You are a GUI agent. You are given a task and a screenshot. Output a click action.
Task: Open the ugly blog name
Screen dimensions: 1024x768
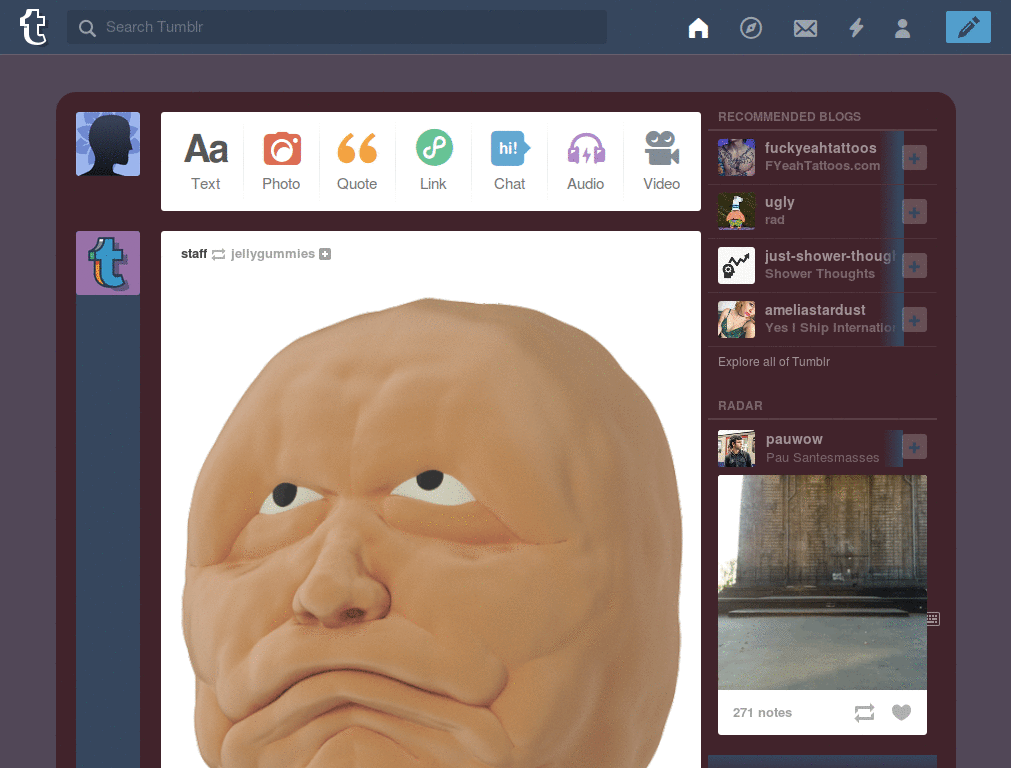[x=780, y=202]
